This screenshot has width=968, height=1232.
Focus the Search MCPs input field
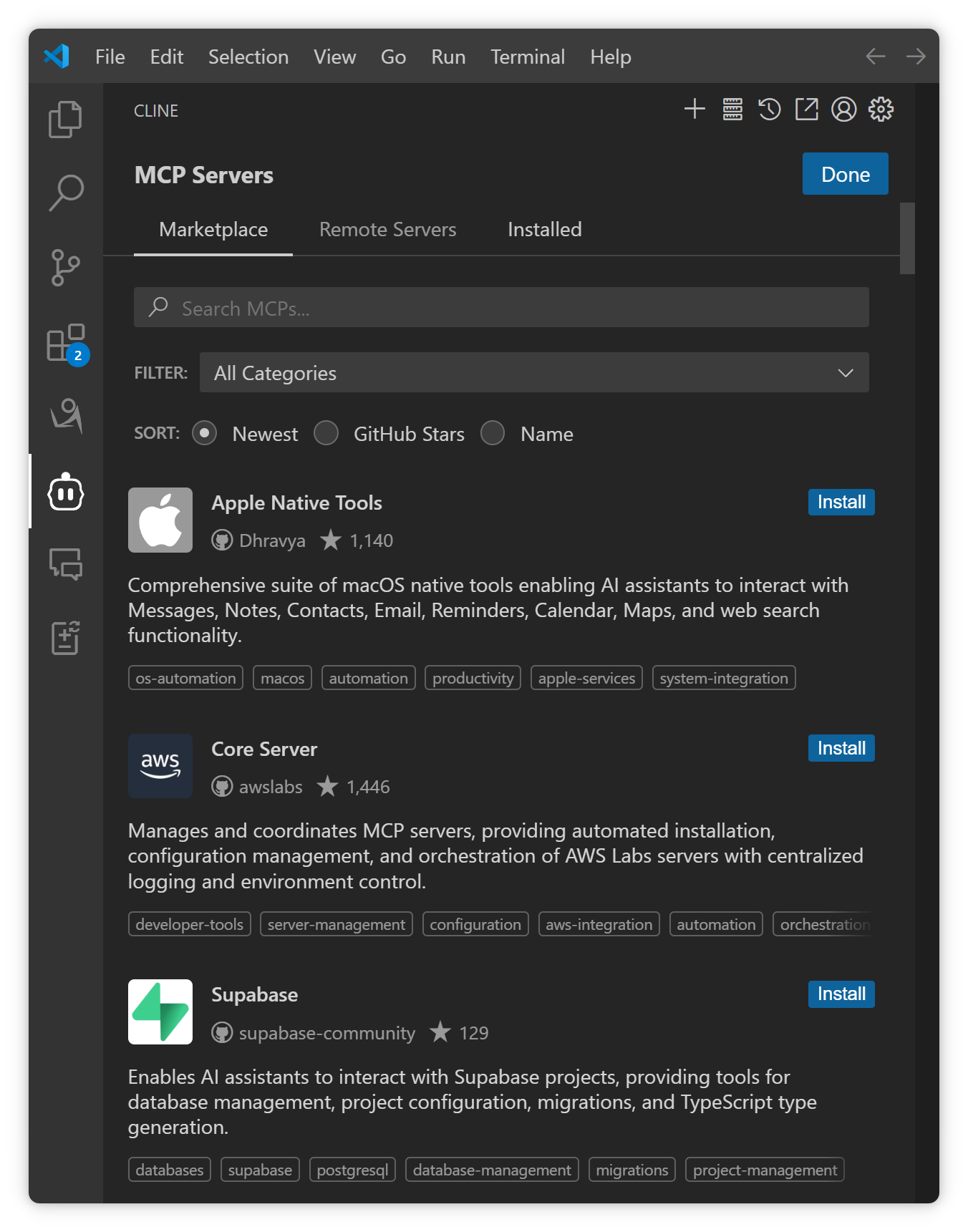[x=501, y=308]
